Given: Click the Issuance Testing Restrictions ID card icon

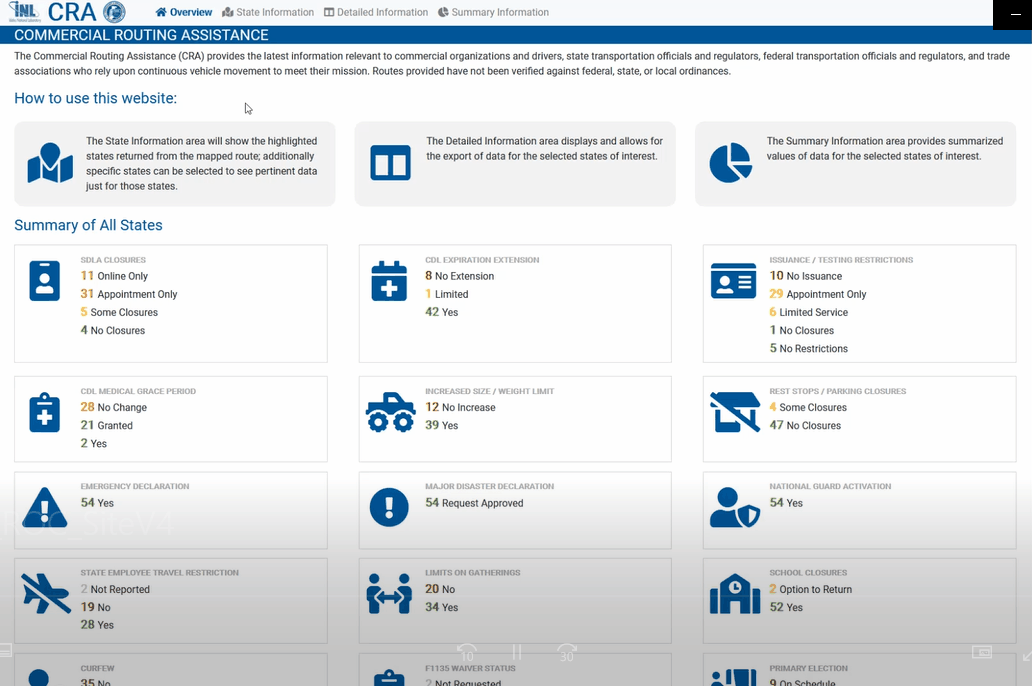Looking at the screenshot, I should coord(733,281).
